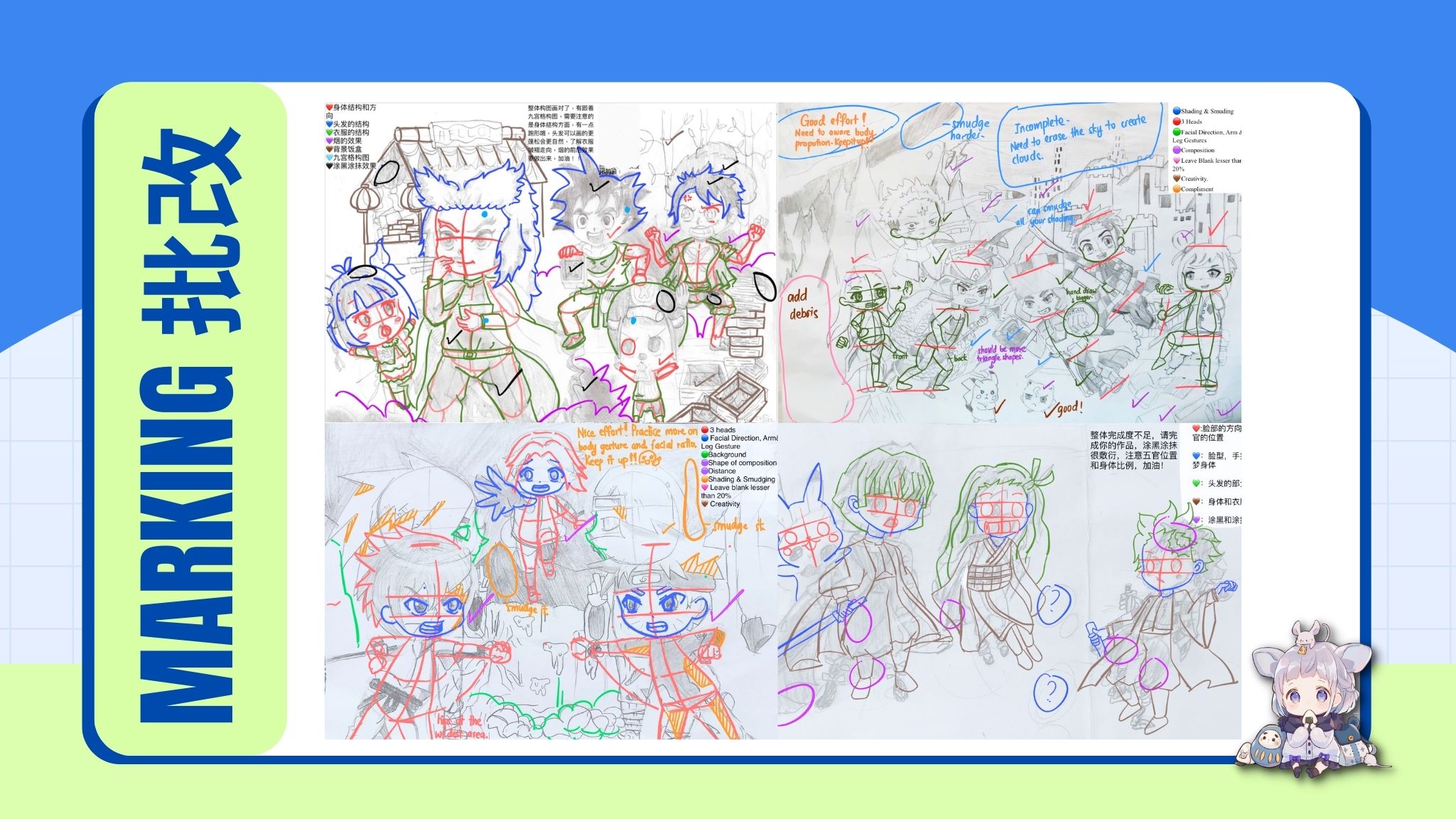The width and height of the screenshot is (1456, 819).
Task: Click the red heart beside 身体结构和方向
Action: pyautogui.click(x=329, y=108)
